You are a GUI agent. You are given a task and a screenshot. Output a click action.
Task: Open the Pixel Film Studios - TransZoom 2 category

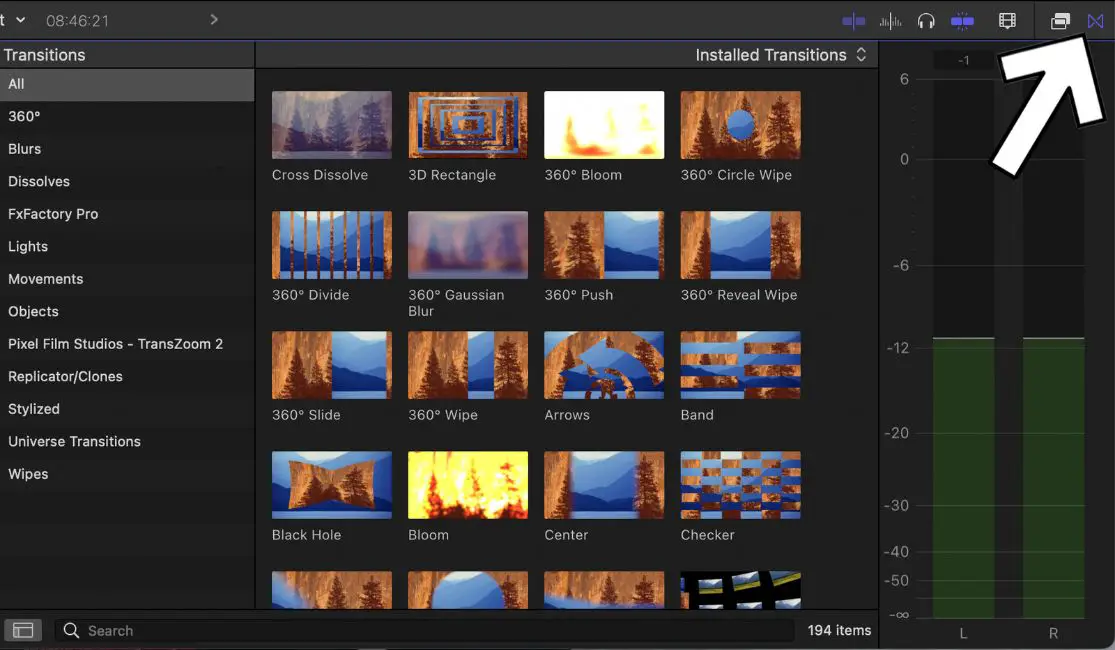(114, 343)
